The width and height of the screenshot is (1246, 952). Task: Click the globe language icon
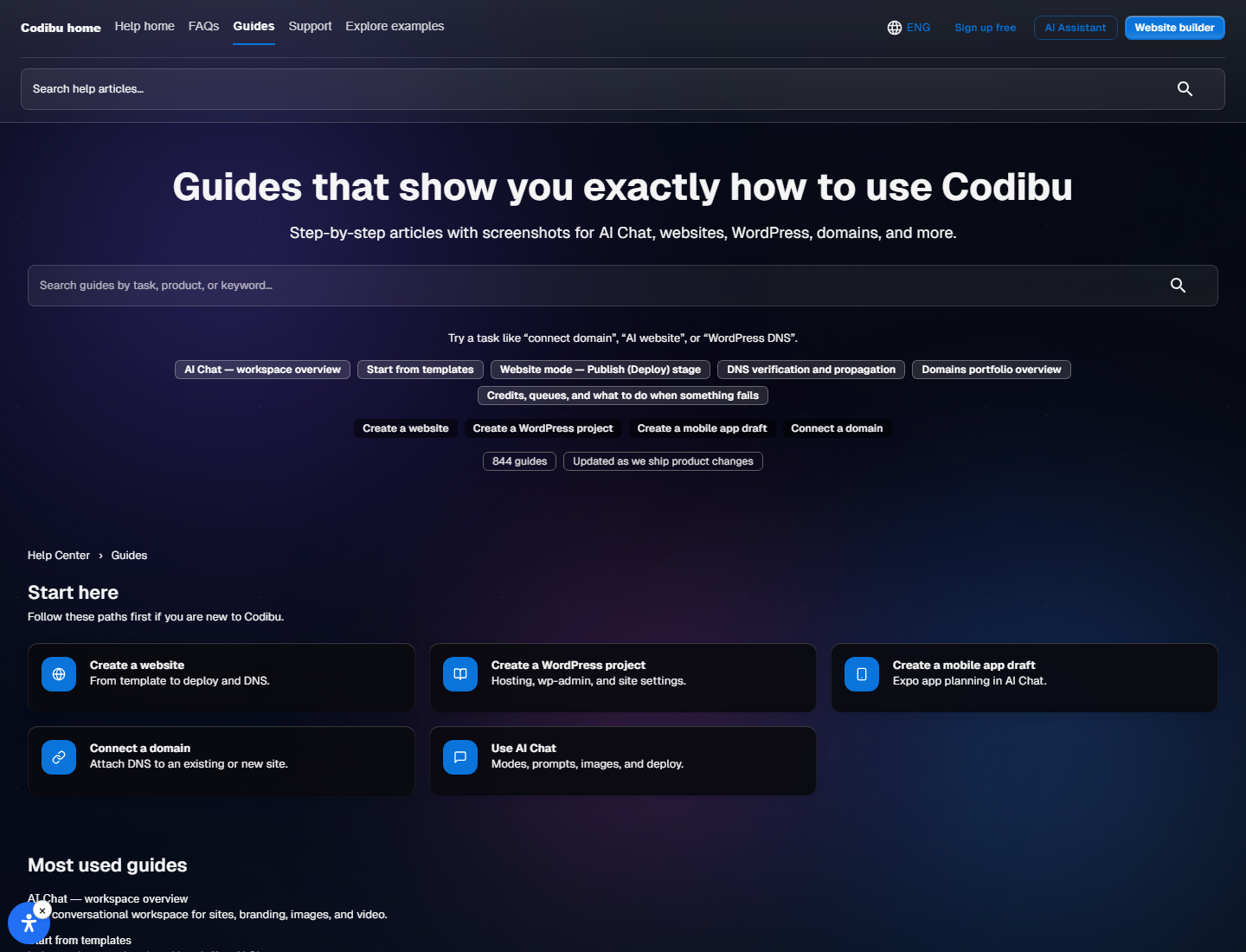895,28
